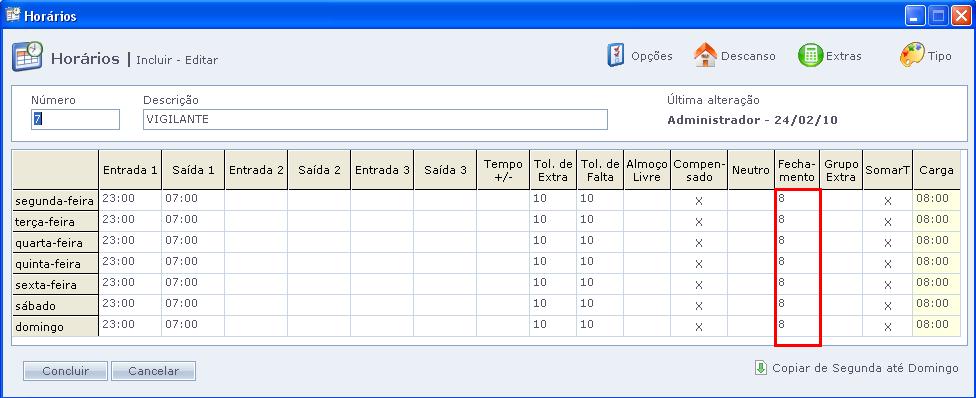Toggle Compensado for quarta-feira
The image size is (976, 398).
coord(698,243)
